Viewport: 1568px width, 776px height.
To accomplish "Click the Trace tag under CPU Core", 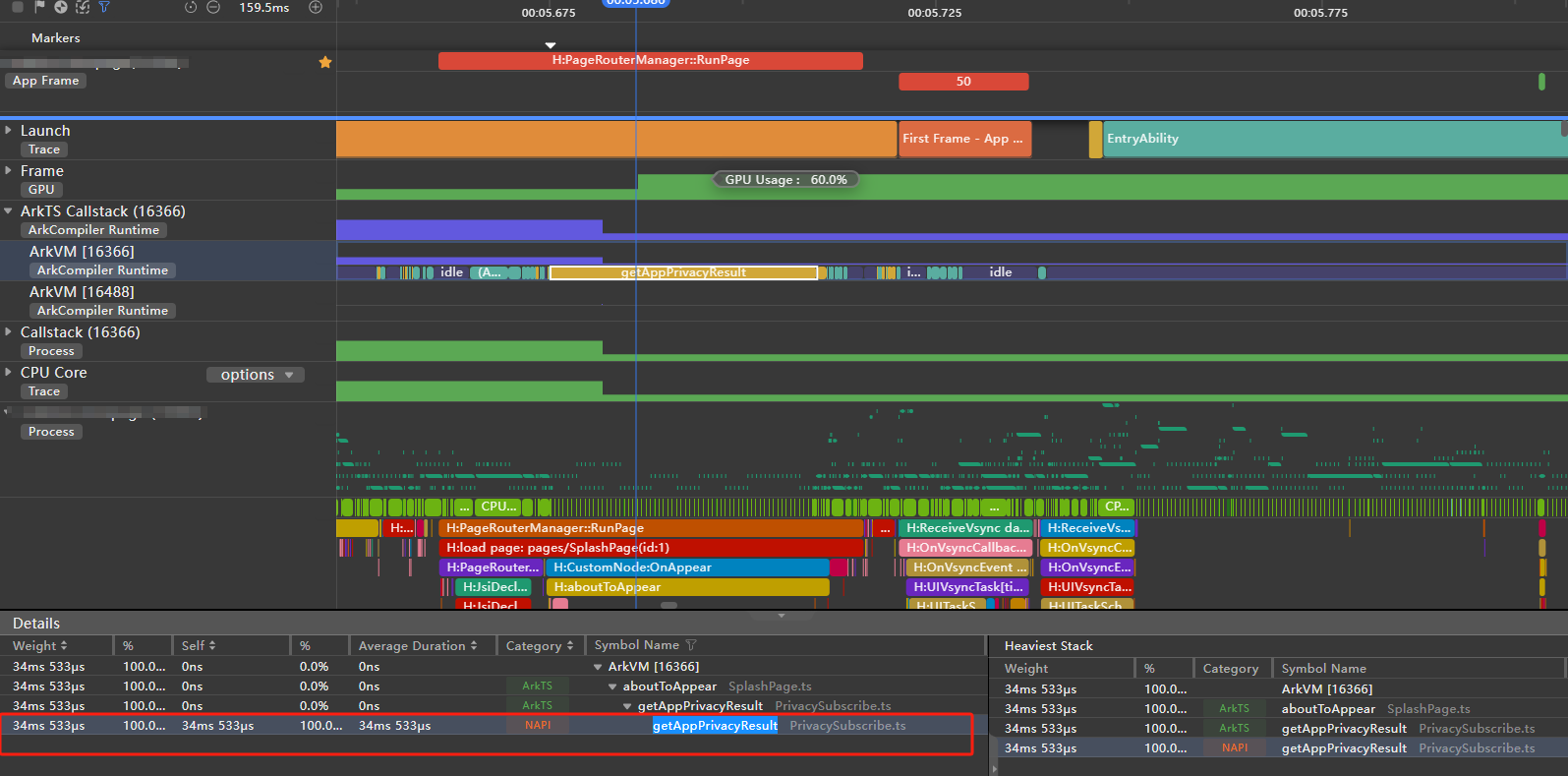I will coord(44,391).
